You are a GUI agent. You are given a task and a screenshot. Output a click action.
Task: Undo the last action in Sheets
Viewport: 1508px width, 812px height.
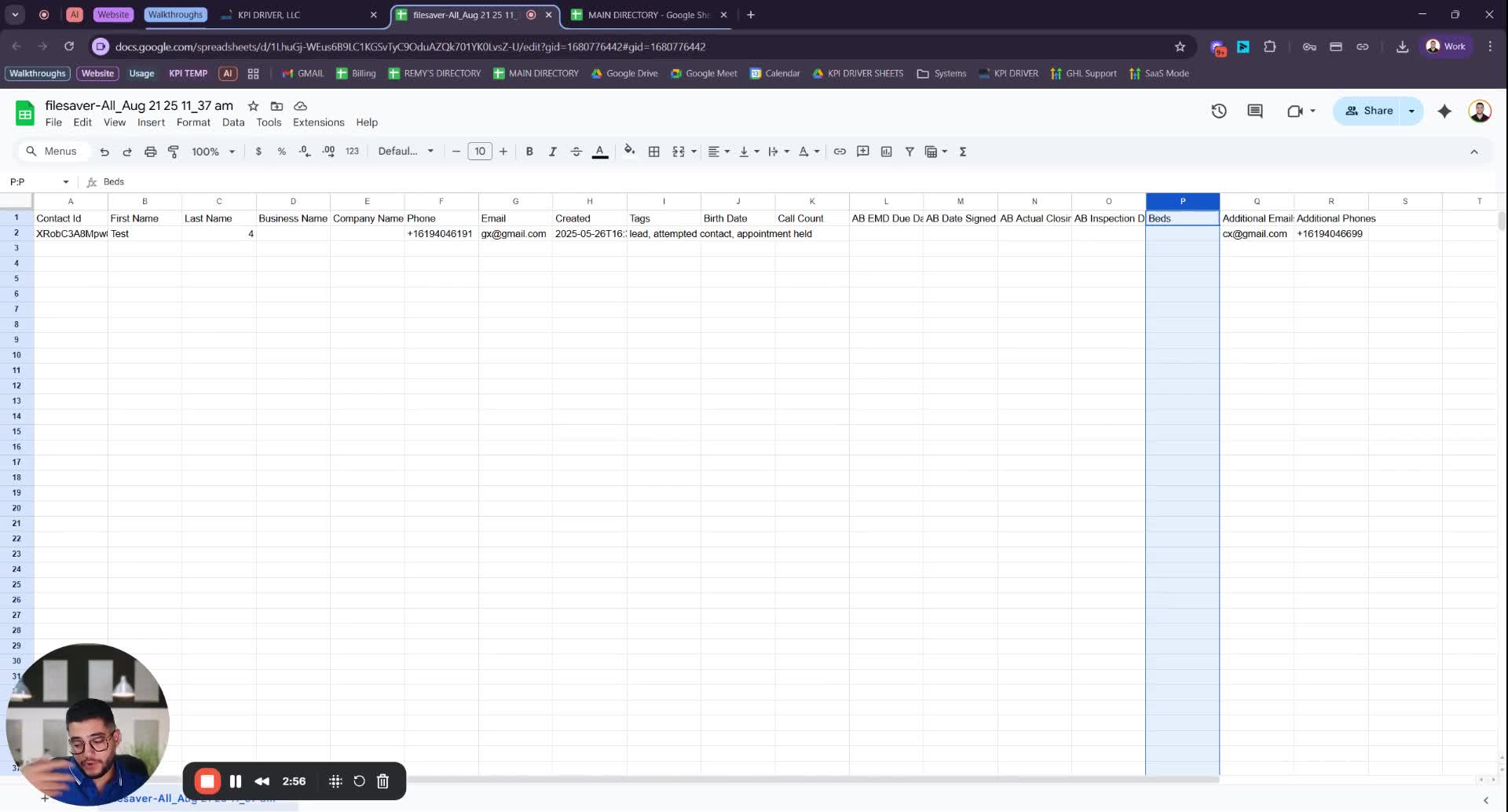104,152
